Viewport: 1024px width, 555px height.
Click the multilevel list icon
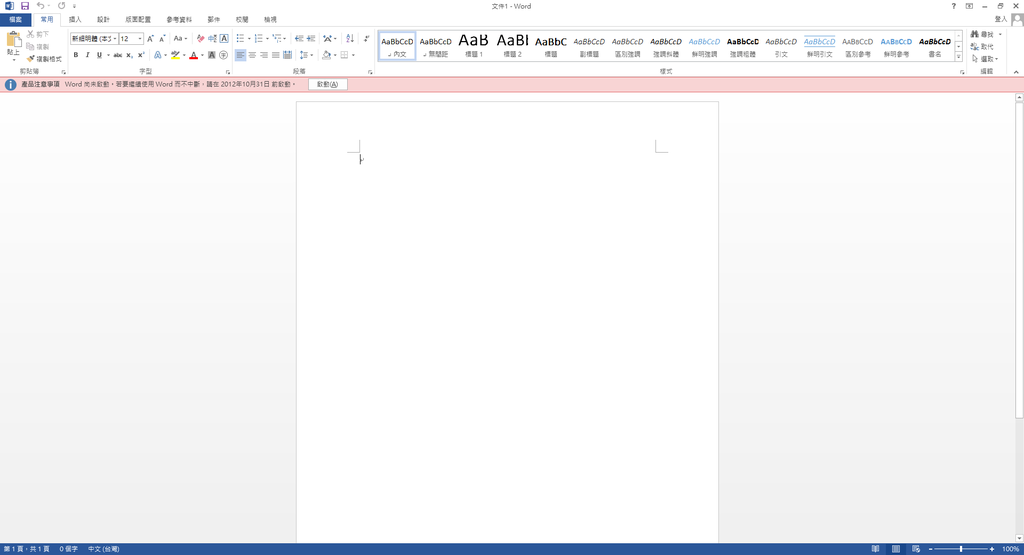pyautogui.click(x=277, y=39)
